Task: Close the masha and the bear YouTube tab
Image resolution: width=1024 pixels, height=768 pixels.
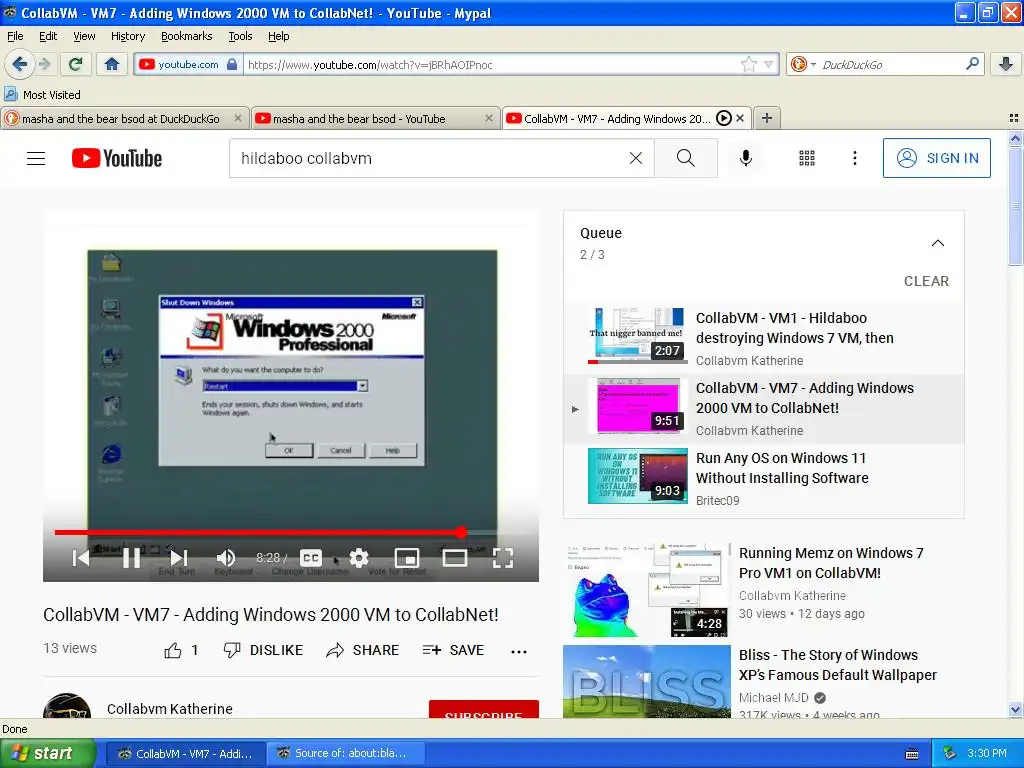Action: point(488,118)
